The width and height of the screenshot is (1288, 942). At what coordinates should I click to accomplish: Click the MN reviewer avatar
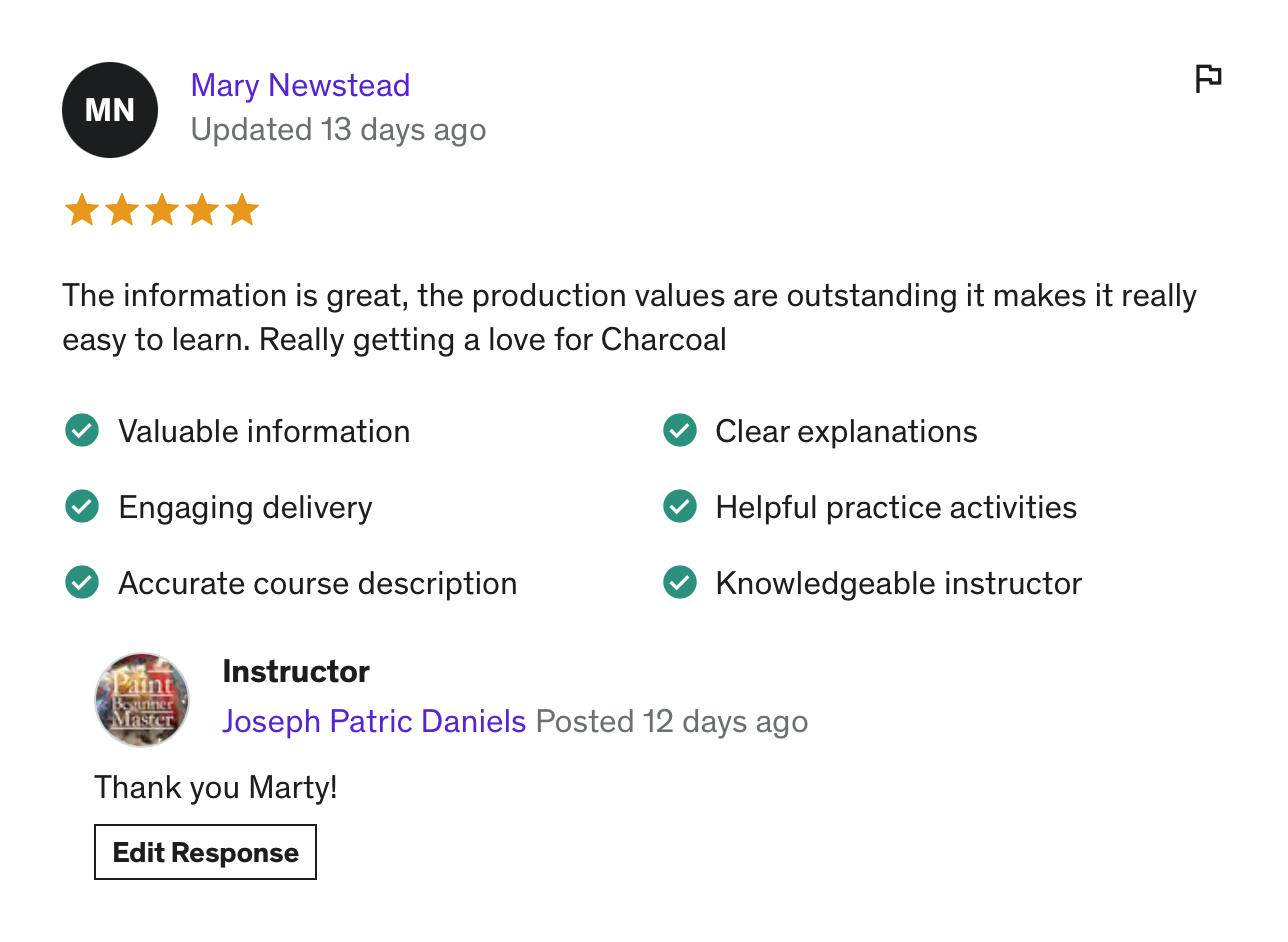(x=110, y=110)
